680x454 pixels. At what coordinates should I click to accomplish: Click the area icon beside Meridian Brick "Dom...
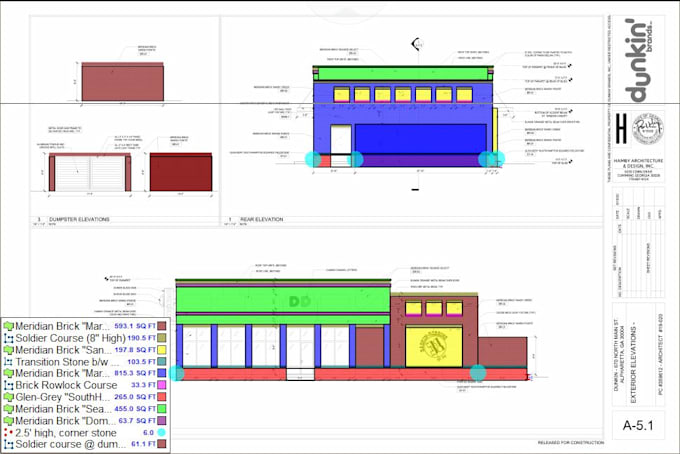coord(8,421)
